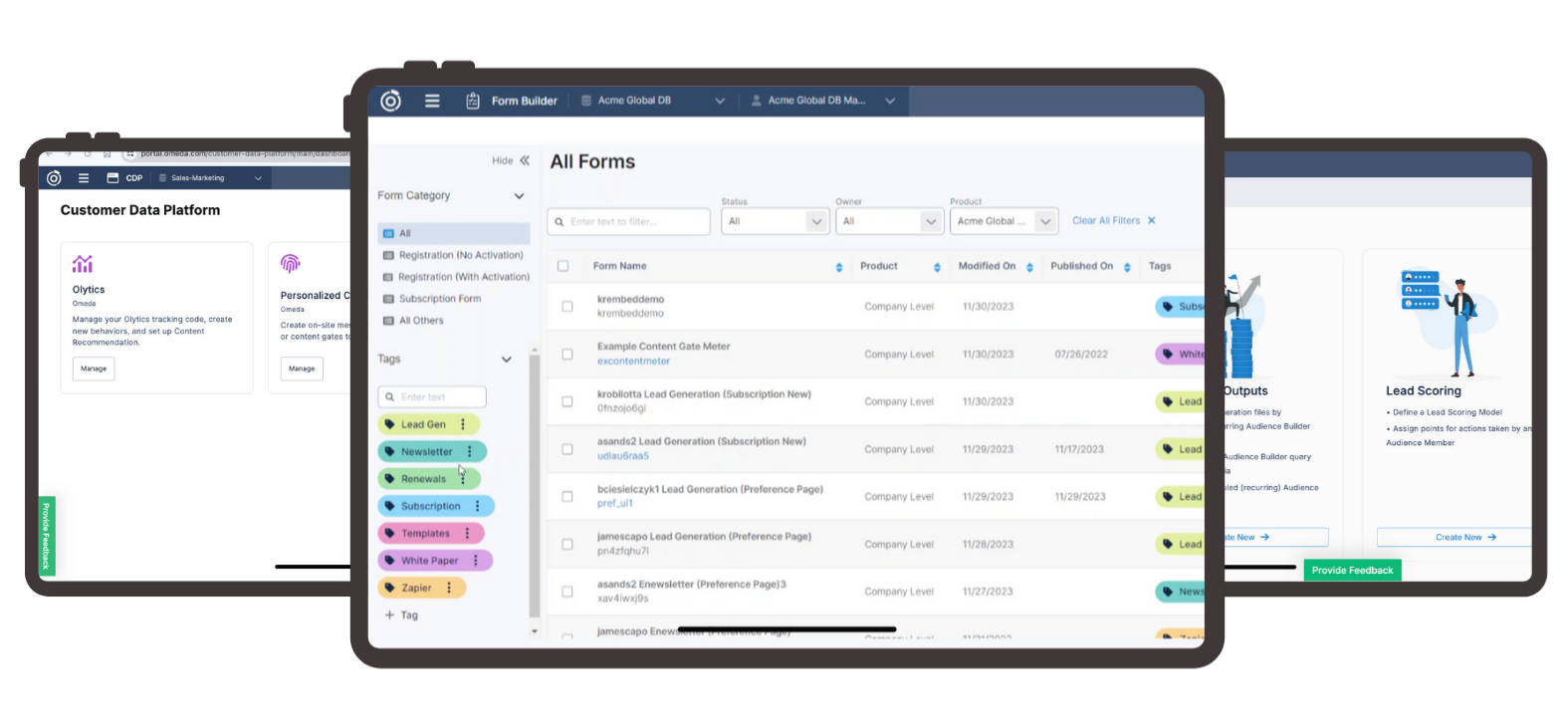Sort by Product column arrows

tap(937, 267)
